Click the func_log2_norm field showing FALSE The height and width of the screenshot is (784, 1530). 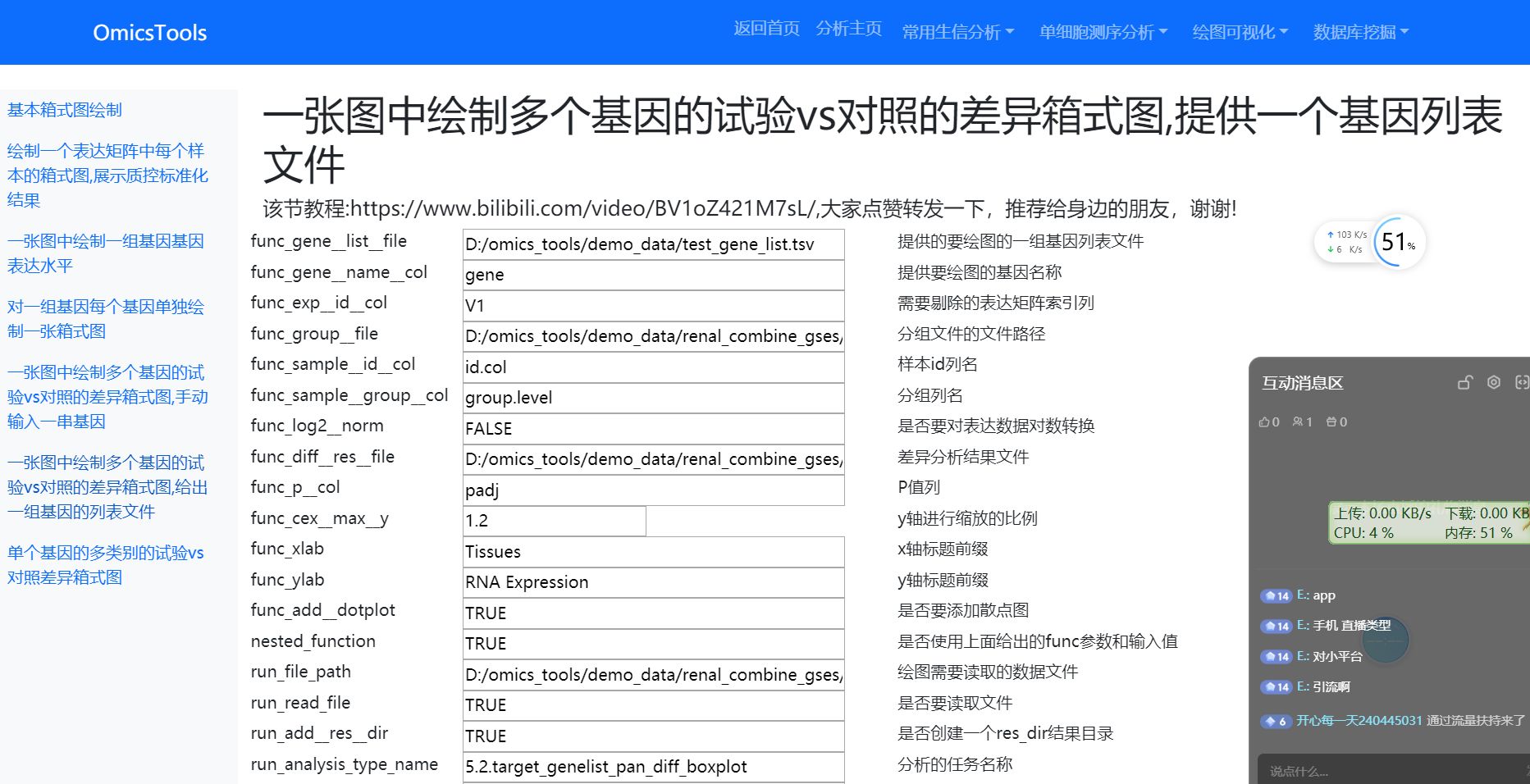[654, 429]
